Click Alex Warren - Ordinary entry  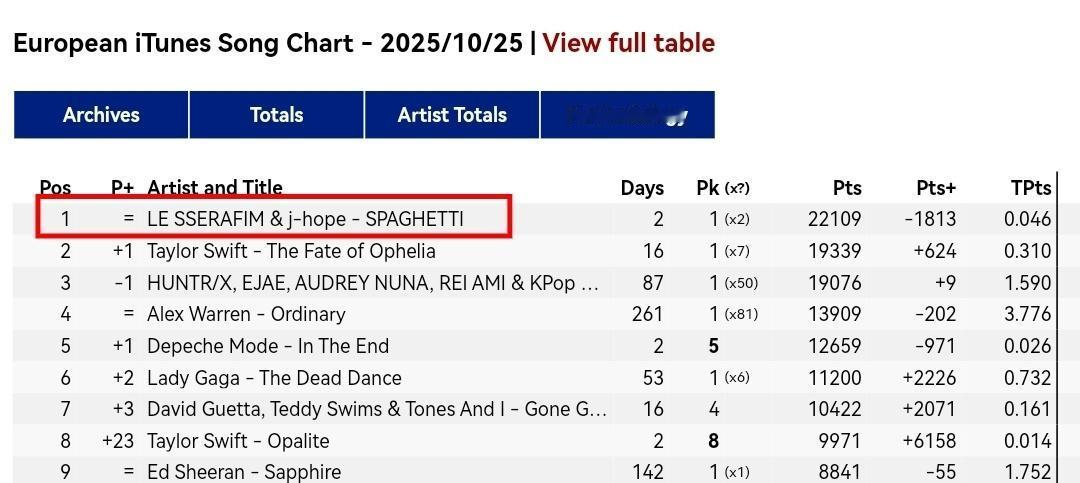pos(246,314)
